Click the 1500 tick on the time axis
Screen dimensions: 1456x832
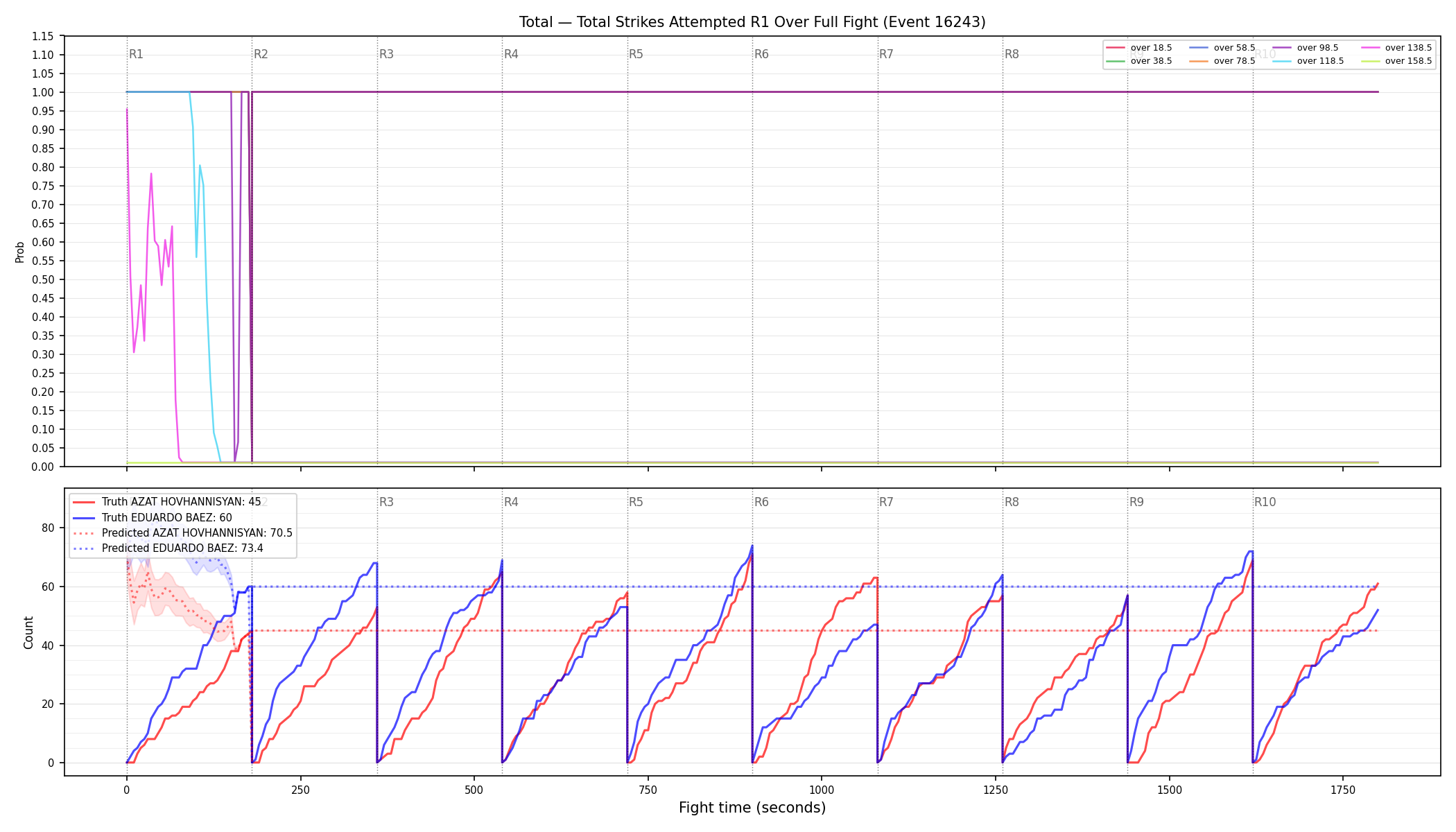pos(1170,789)
